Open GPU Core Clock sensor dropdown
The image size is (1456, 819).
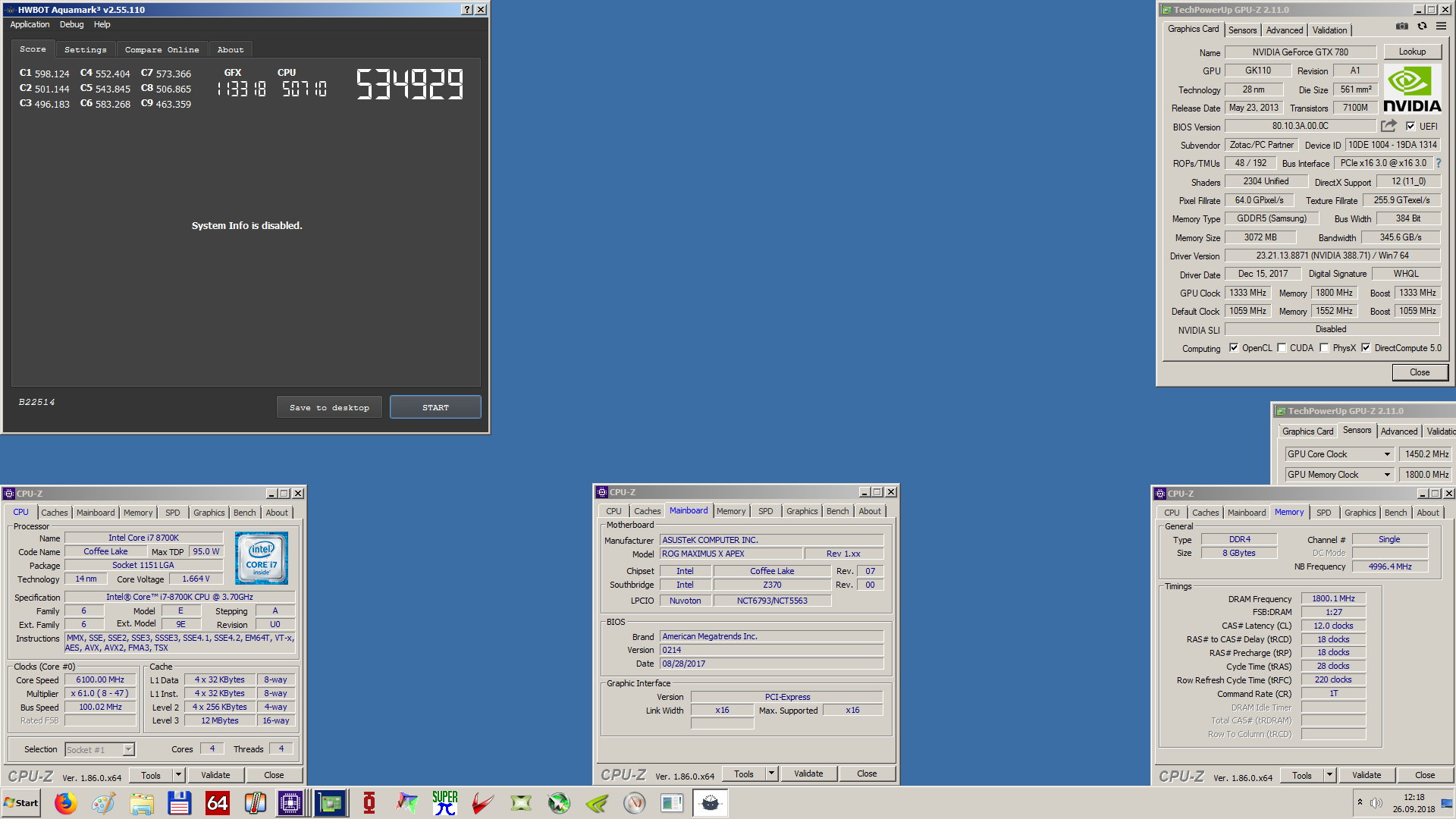(x=1387, y=454)
